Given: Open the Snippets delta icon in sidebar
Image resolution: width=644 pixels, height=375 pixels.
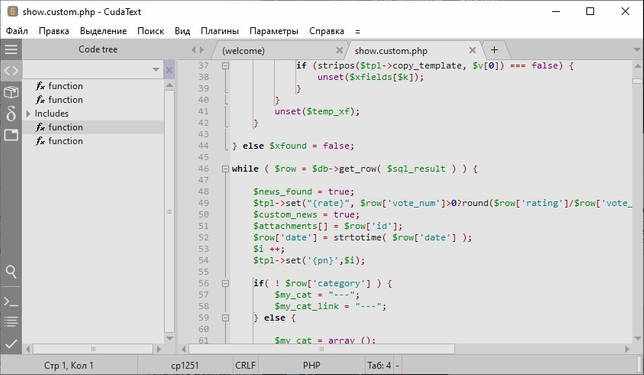Looking at the screenshot, I should 11,113.
